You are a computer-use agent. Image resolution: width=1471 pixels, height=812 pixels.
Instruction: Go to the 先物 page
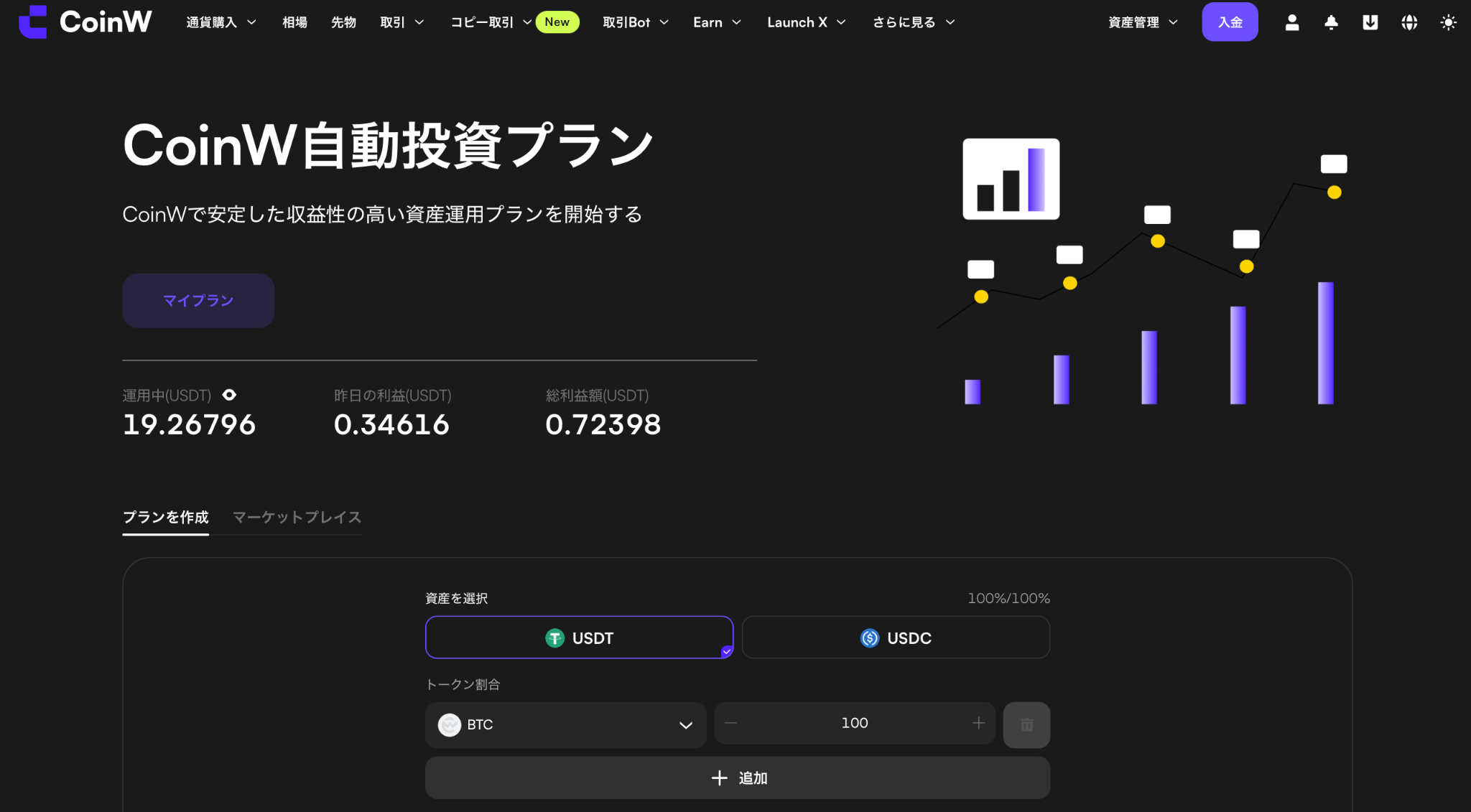tap(343, 22)
